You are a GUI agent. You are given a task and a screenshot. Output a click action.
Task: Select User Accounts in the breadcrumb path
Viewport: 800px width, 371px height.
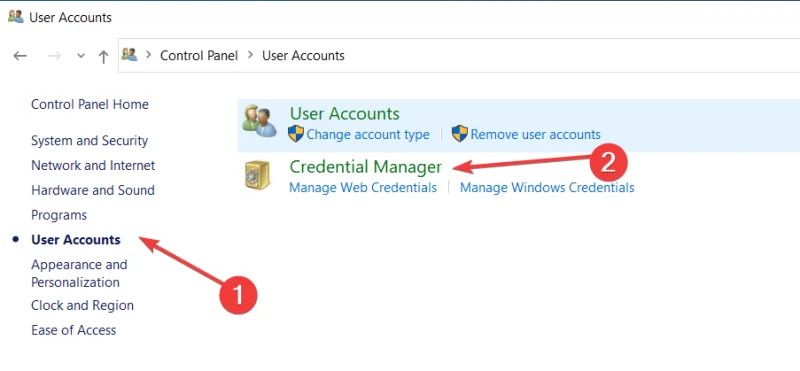(303, 55)
